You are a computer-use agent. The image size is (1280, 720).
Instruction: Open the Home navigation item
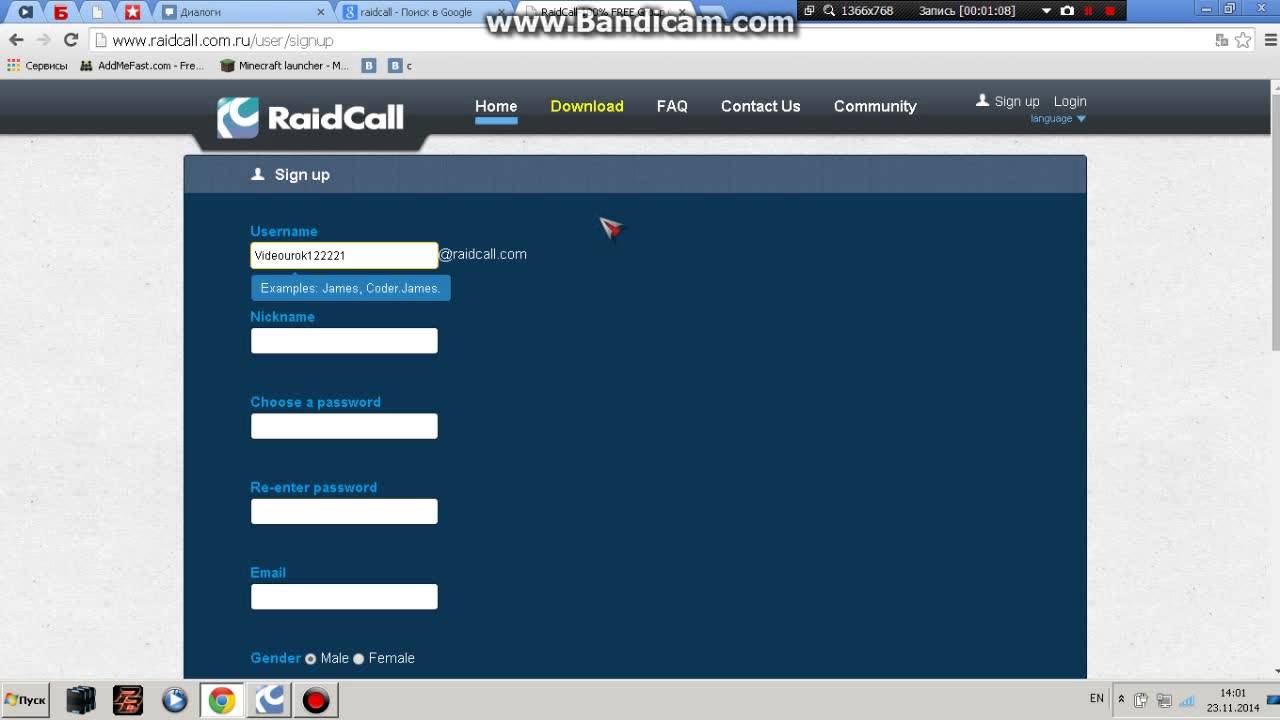click(496, 106)
